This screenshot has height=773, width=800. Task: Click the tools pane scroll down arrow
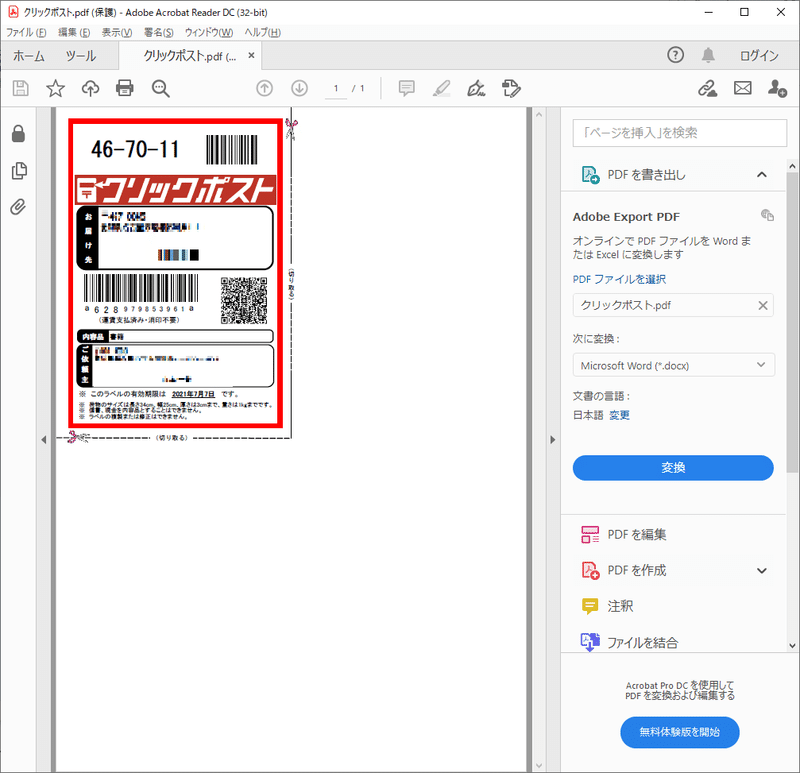pos(792,645)
